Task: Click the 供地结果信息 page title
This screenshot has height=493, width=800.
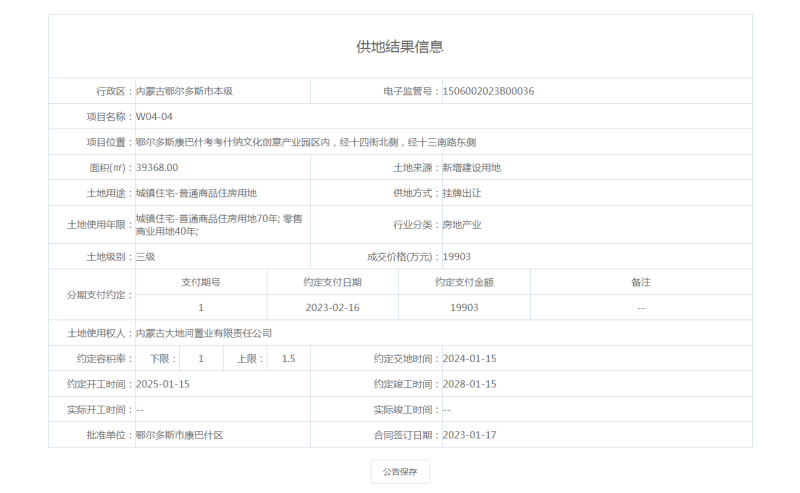Action: [x=400, y=47]
